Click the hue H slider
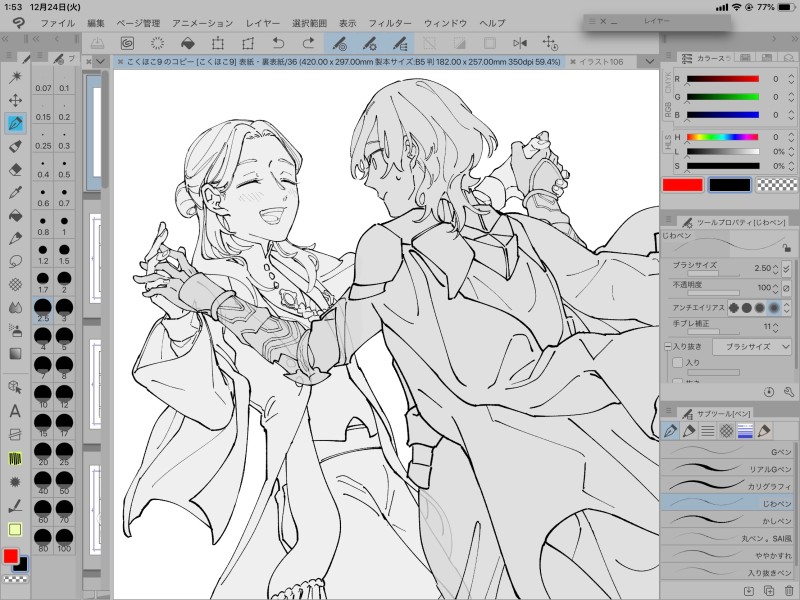Viewport: 800px width, 600px height. click(722, 137)
